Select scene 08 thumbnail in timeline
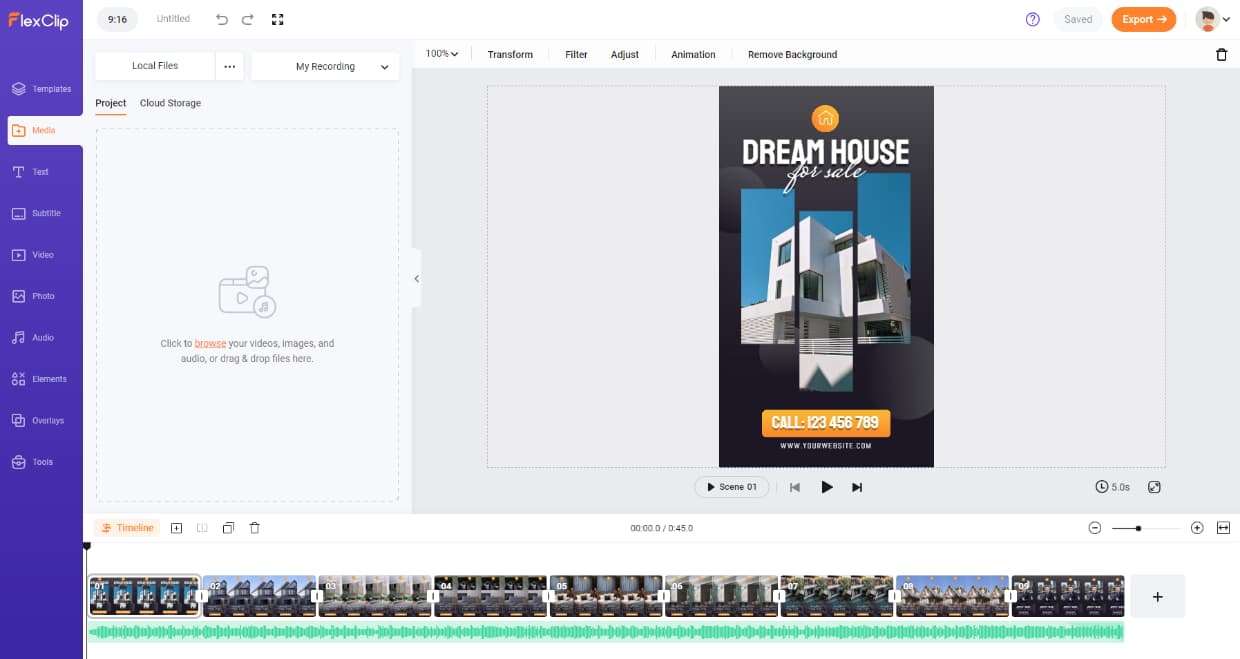This screenshot has width=1240, height=659. tap(952, 596)
